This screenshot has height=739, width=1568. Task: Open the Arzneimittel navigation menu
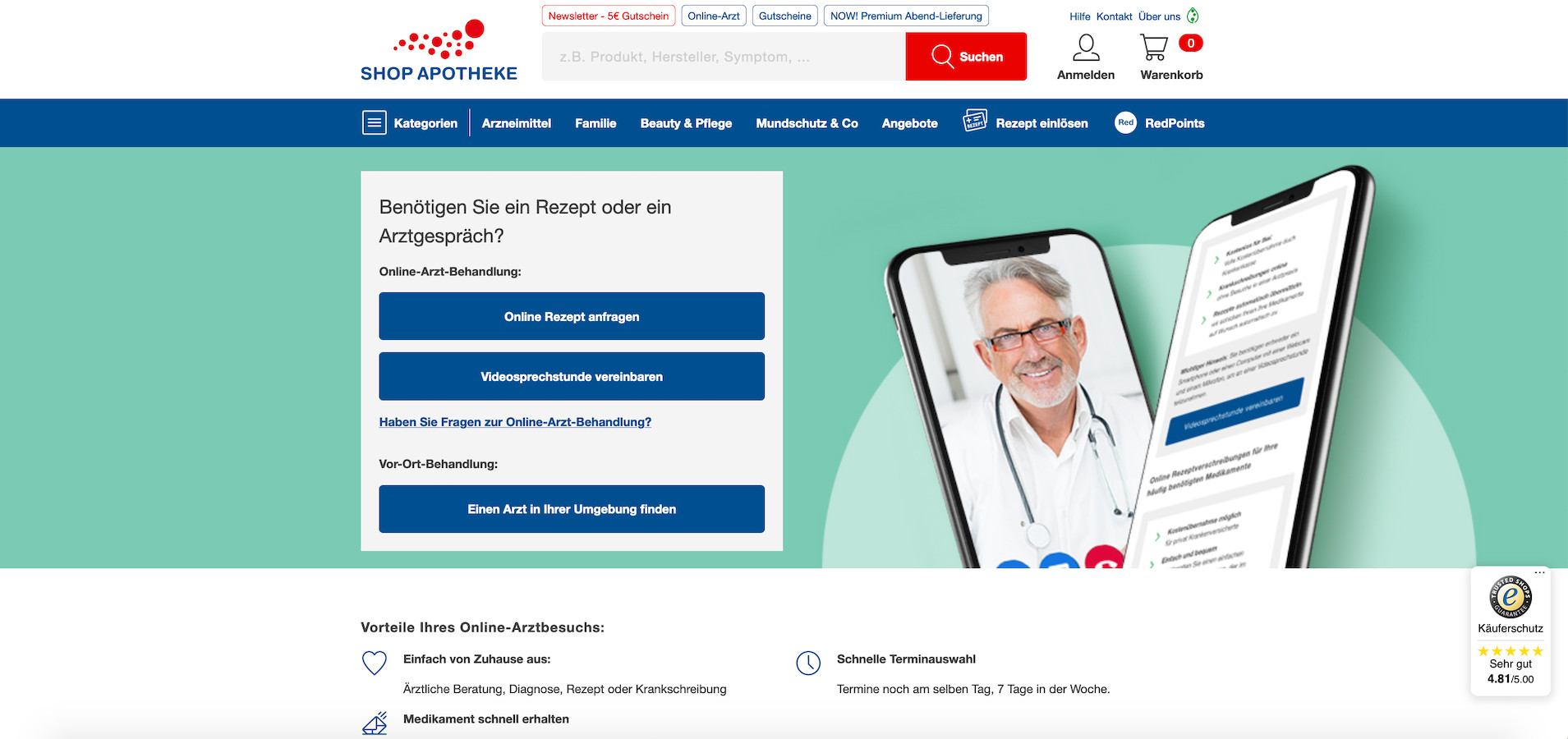(x=517, y=123)
